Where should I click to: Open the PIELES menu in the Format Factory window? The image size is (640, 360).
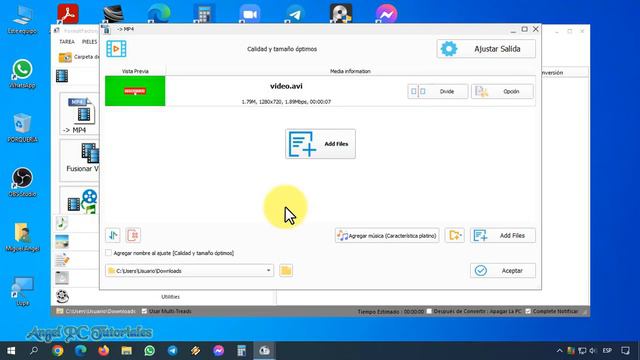pos(89,42)
